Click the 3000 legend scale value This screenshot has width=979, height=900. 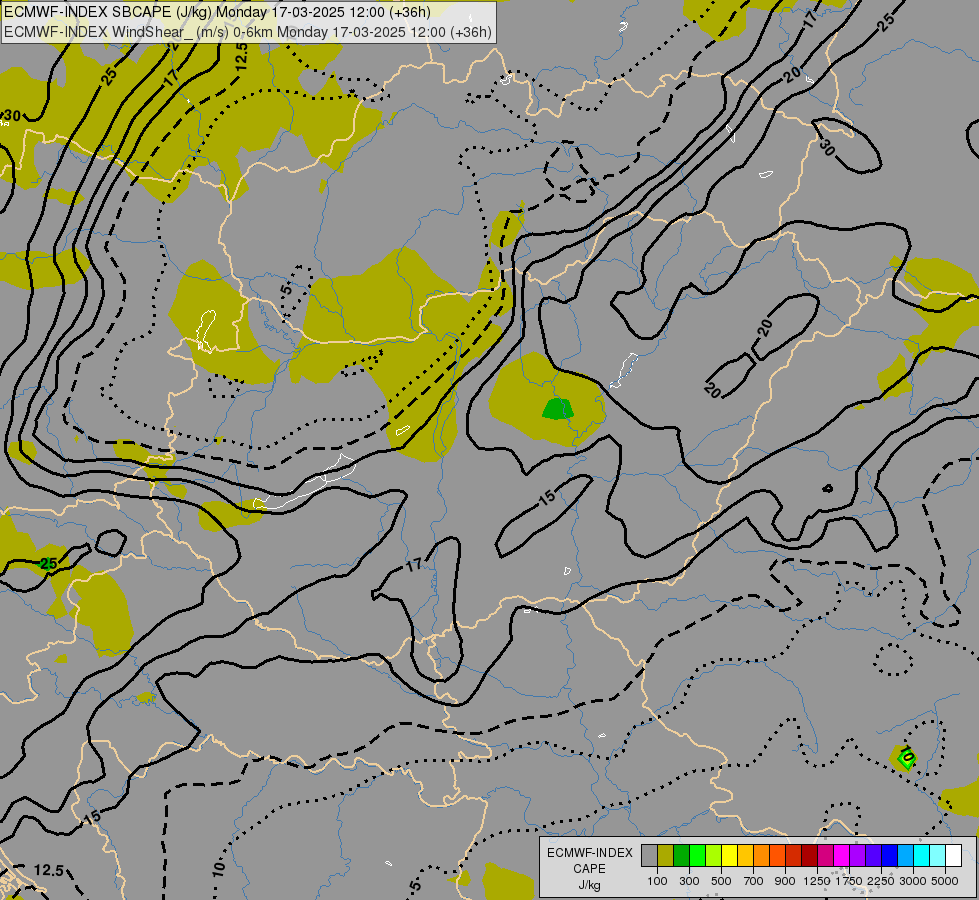(913, 881)
